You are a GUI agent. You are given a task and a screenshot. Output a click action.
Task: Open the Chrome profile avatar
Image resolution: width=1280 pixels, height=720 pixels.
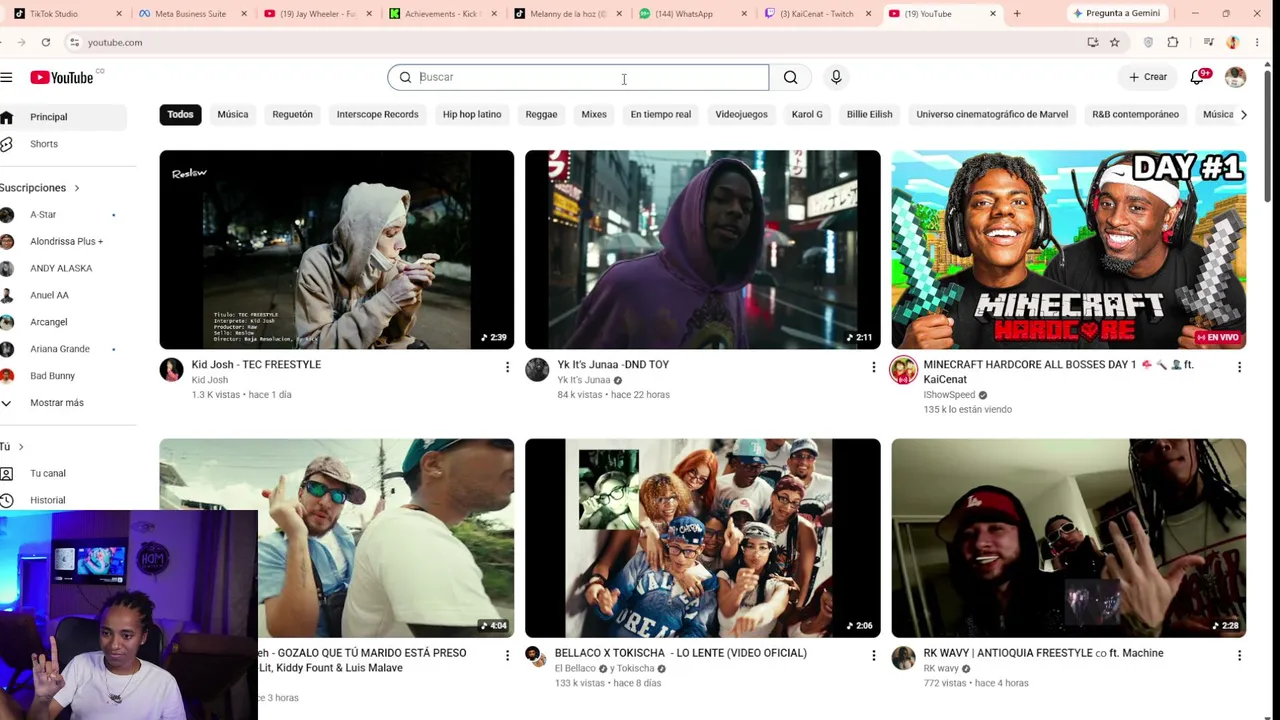pos(1233,42)
